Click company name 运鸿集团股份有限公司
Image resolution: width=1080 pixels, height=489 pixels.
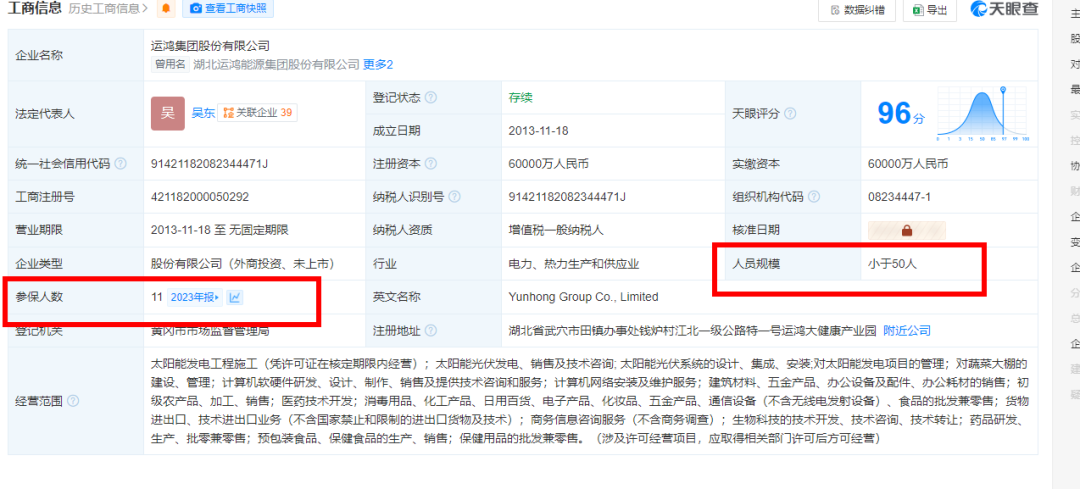coord(210,46)
